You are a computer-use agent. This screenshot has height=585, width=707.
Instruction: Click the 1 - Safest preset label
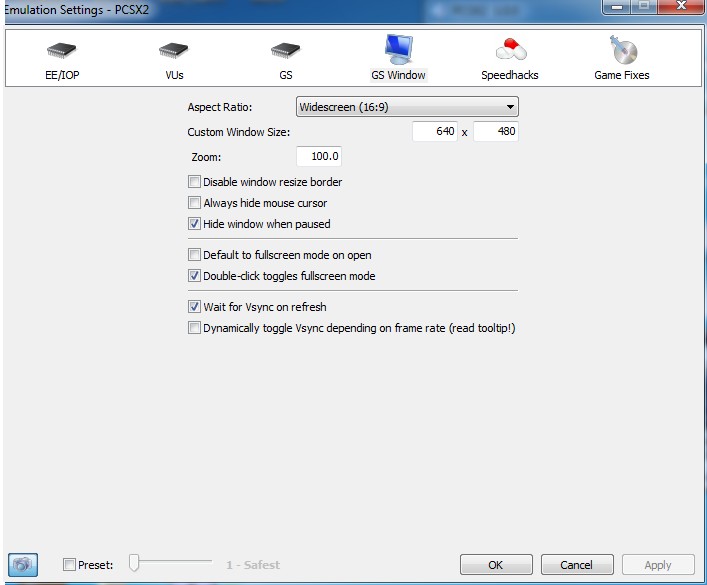(253, 565)
